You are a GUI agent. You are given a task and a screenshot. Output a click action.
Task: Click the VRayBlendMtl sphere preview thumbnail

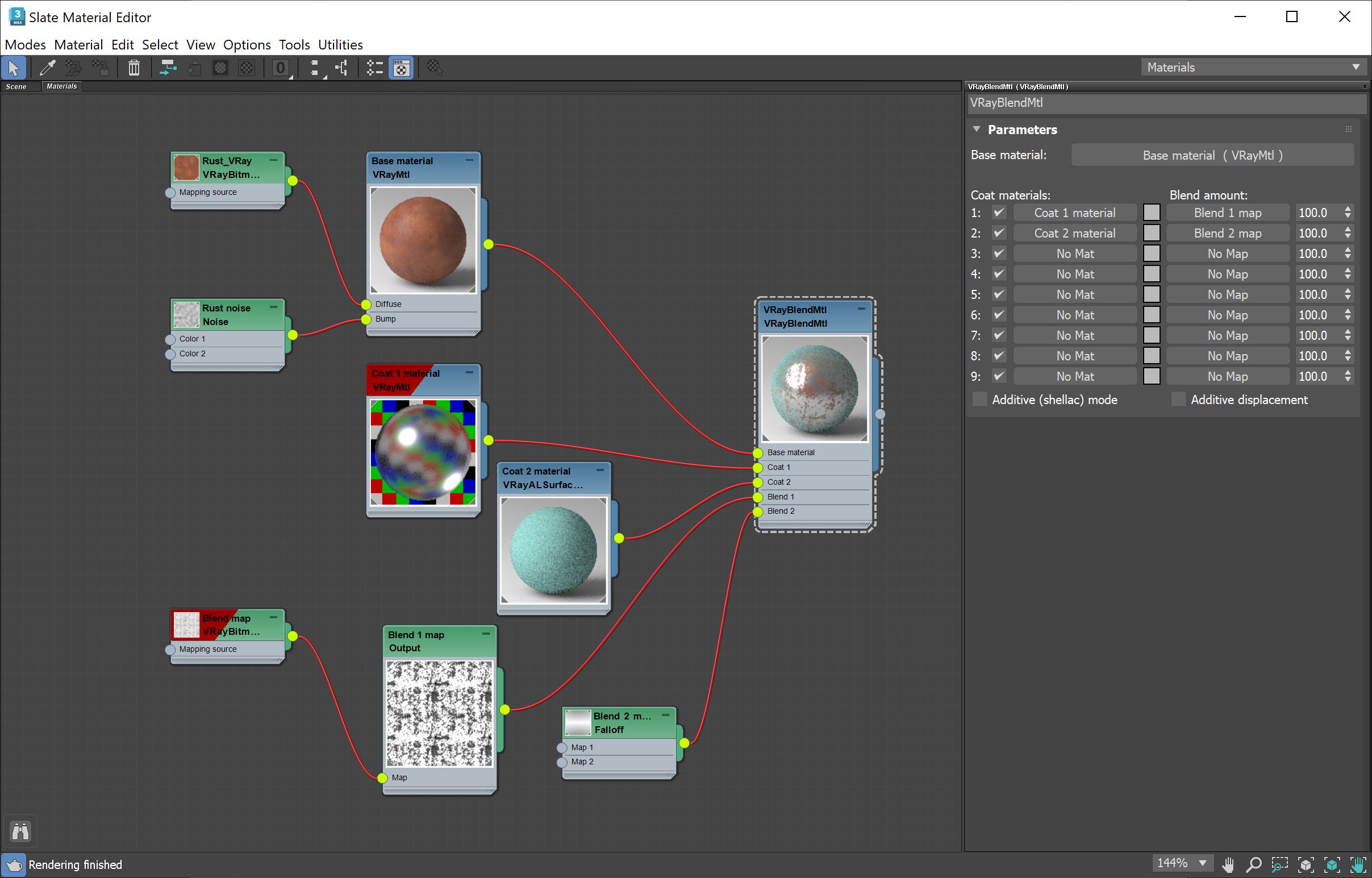[x=814, y=389]
